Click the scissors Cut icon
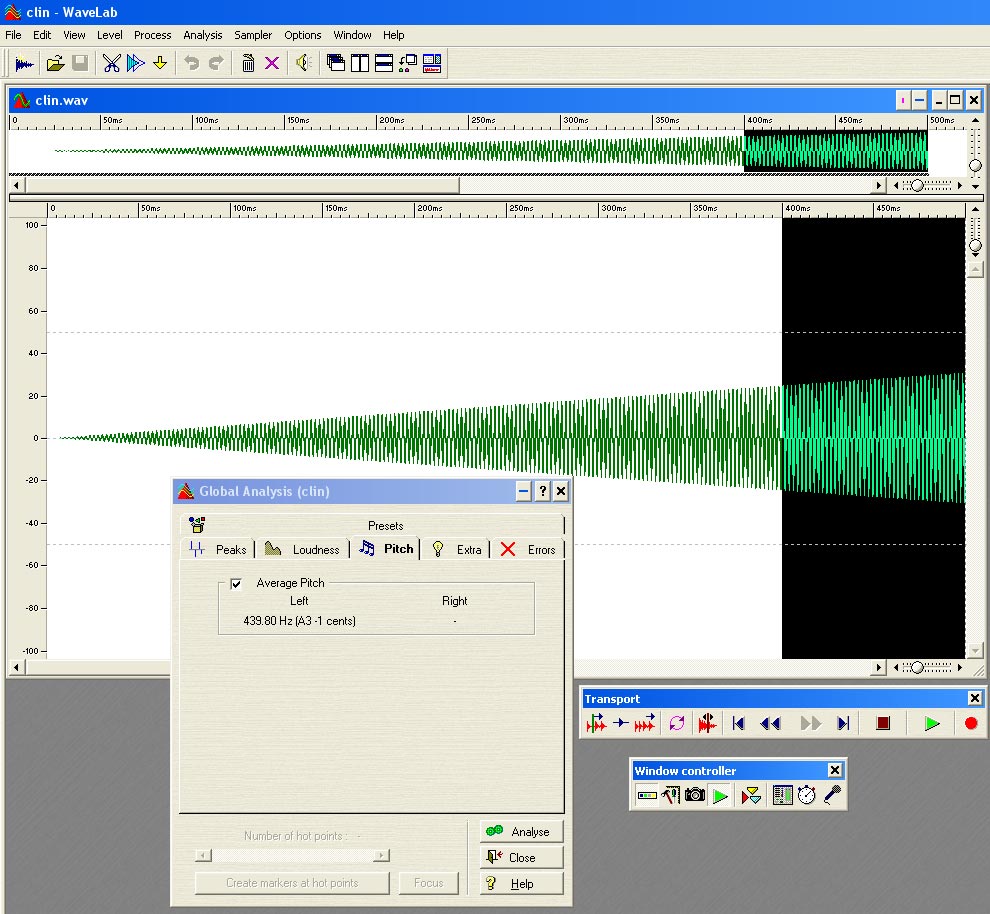This screenshot has height=914, width=990. click(x=111, y=64)
